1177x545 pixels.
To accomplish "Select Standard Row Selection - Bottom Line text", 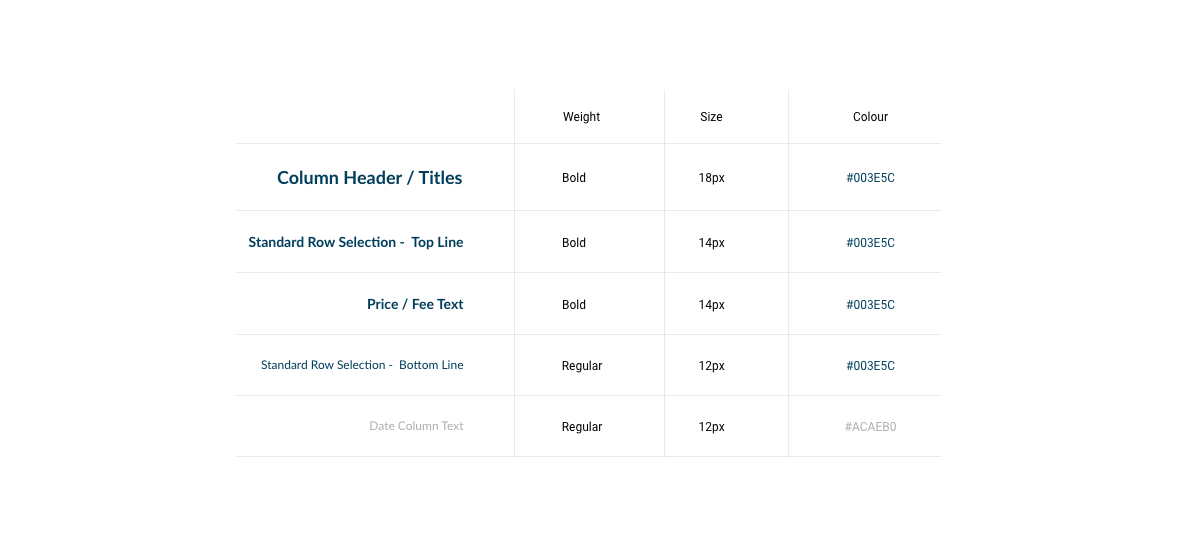I will [362, 365].
